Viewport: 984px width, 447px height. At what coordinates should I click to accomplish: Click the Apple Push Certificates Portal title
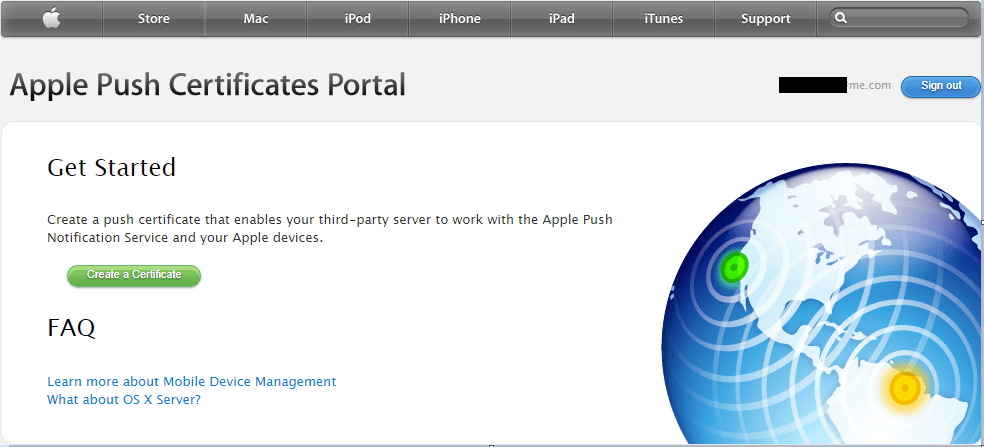208,85
